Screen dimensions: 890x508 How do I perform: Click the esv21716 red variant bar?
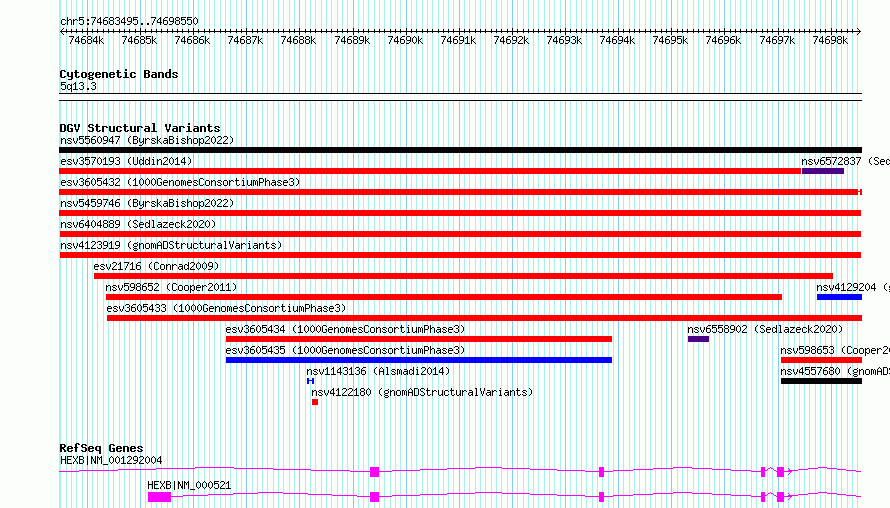(463, 276)
